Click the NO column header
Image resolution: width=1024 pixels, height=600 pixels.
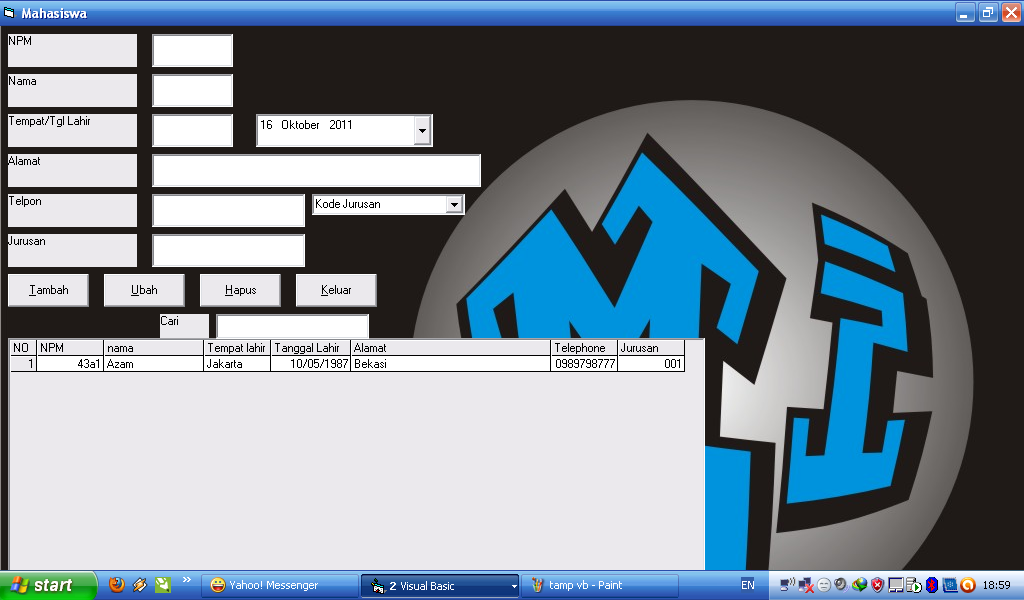(x=24, y=348)
